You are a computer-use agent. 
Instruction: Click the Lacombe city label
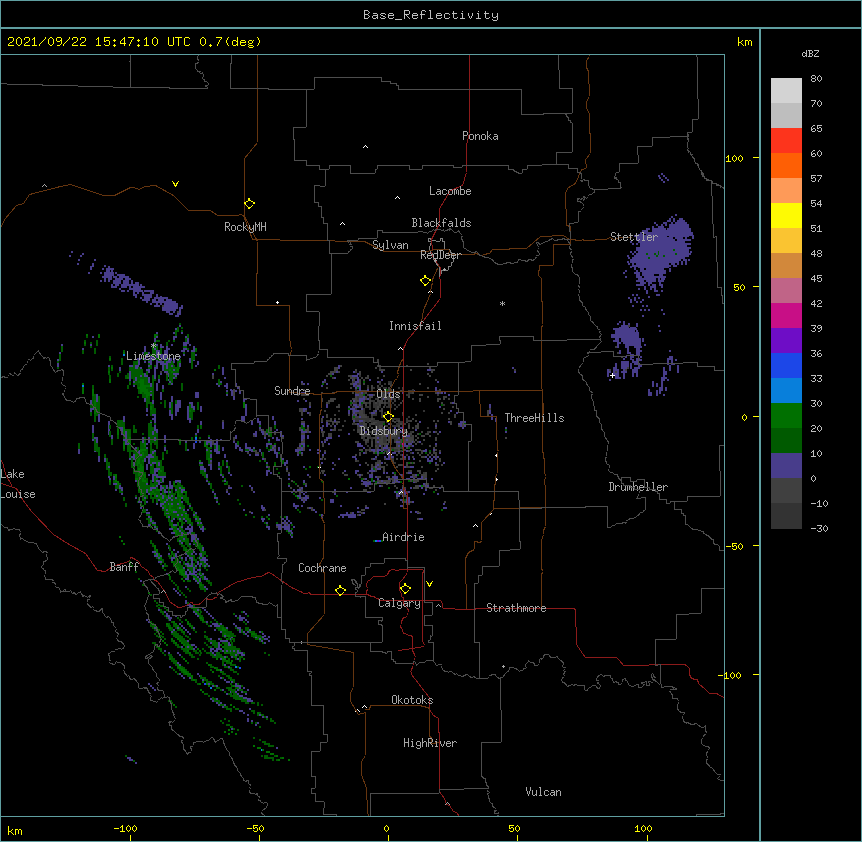tap(450, 191)
